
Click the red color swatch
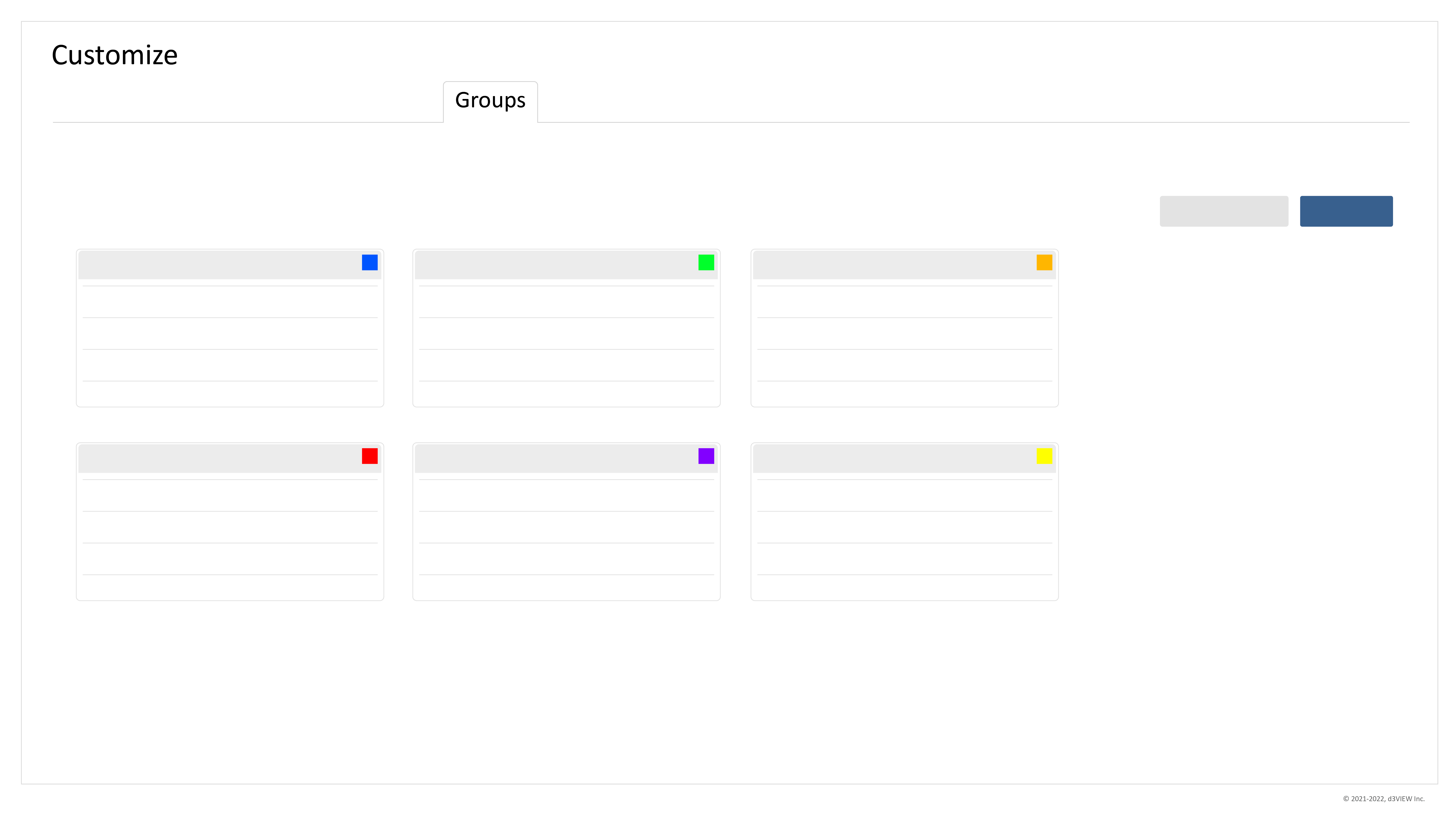(x=370, y=456)
